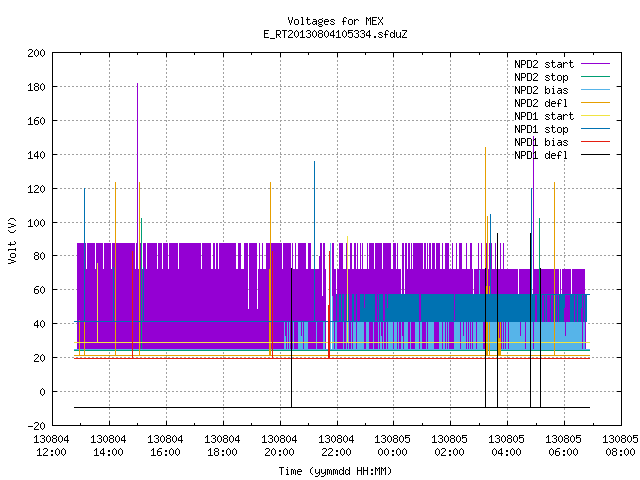
Task: Click the y-axis value -20
Action: pyautogui.click(x=36, y=426)
